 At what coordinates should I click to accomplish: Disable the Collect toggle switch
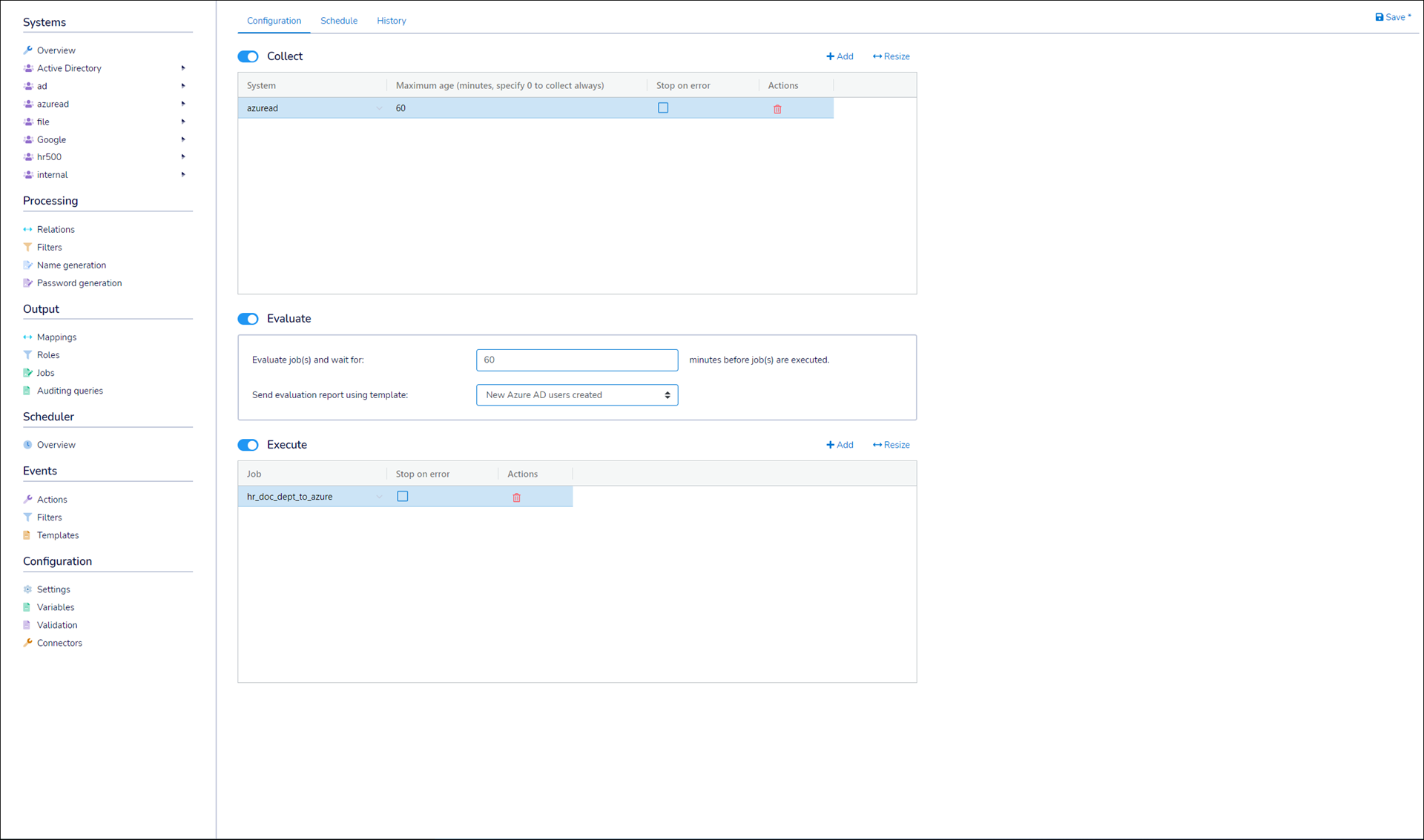point(248,56)
